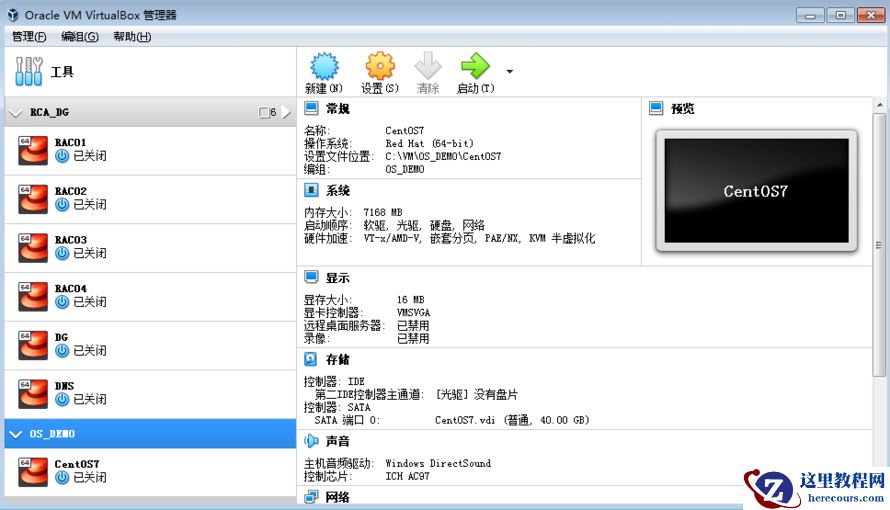Click RAC01 powered-off status icon
The height and width of the screenshot is (510, 890).
coord(62,156)
